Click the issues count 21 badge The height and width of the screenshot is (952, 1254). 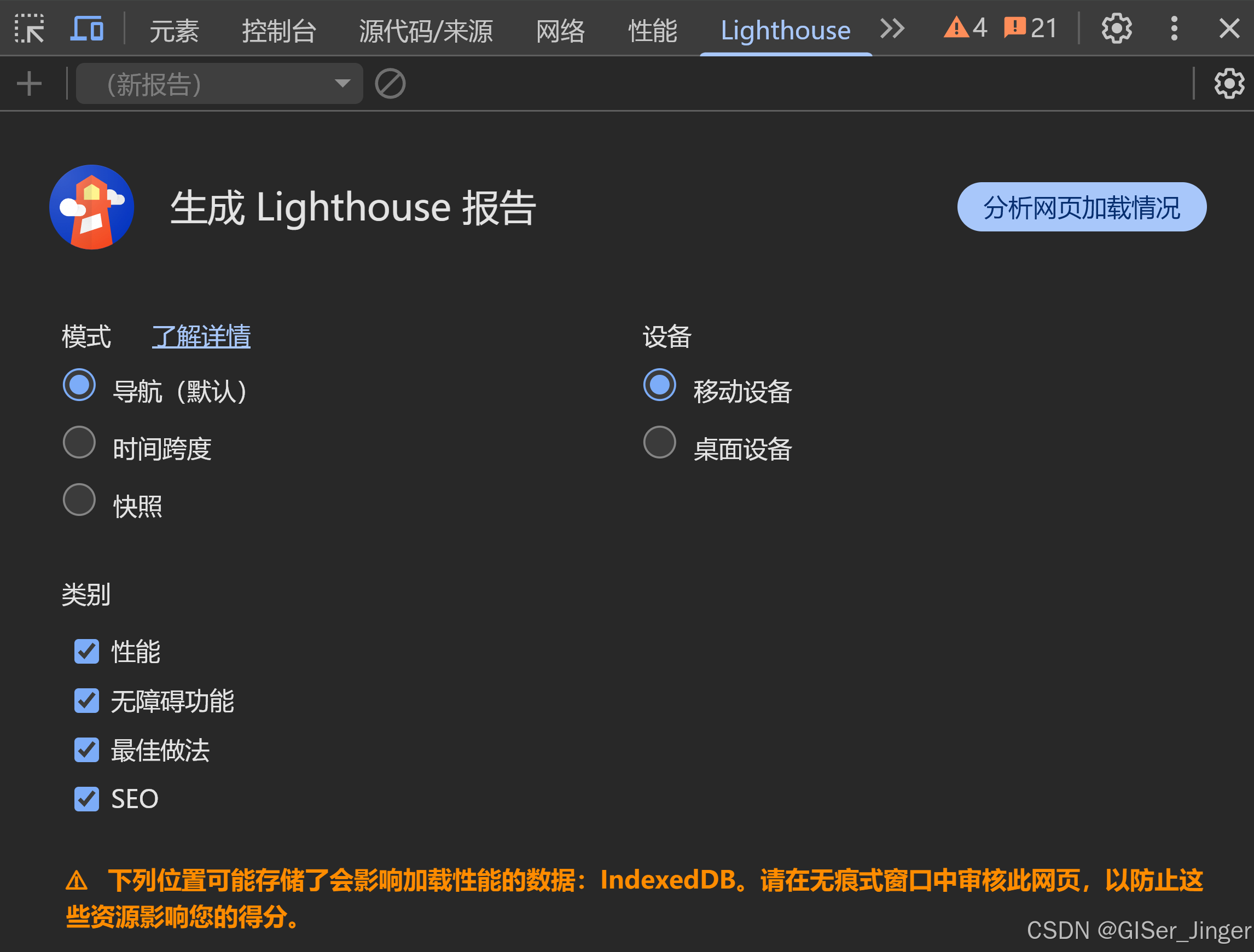(1030, 28)
